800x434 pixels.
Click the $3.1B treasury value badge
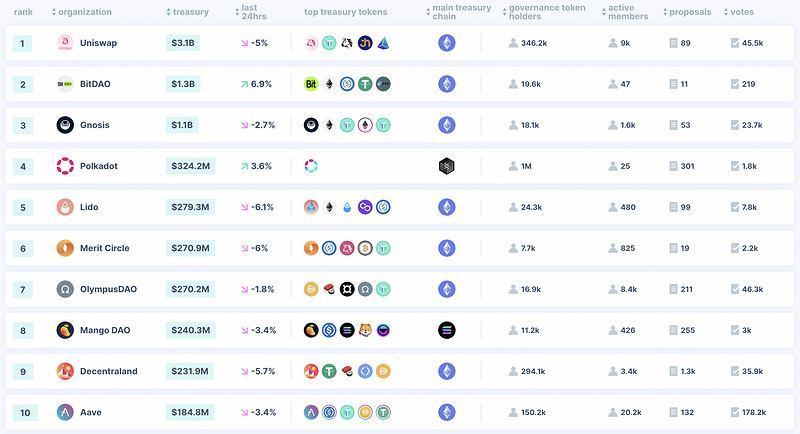(183, 43)
